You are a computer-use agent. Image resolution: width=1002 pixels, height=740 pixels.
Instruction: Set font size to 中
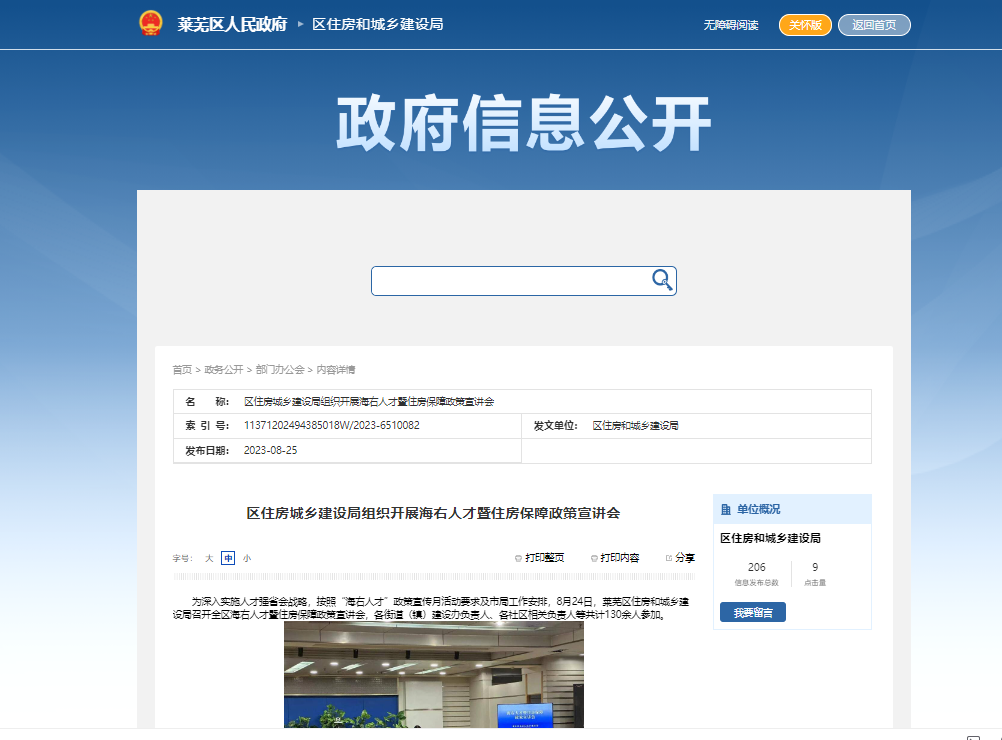point(228,558)
